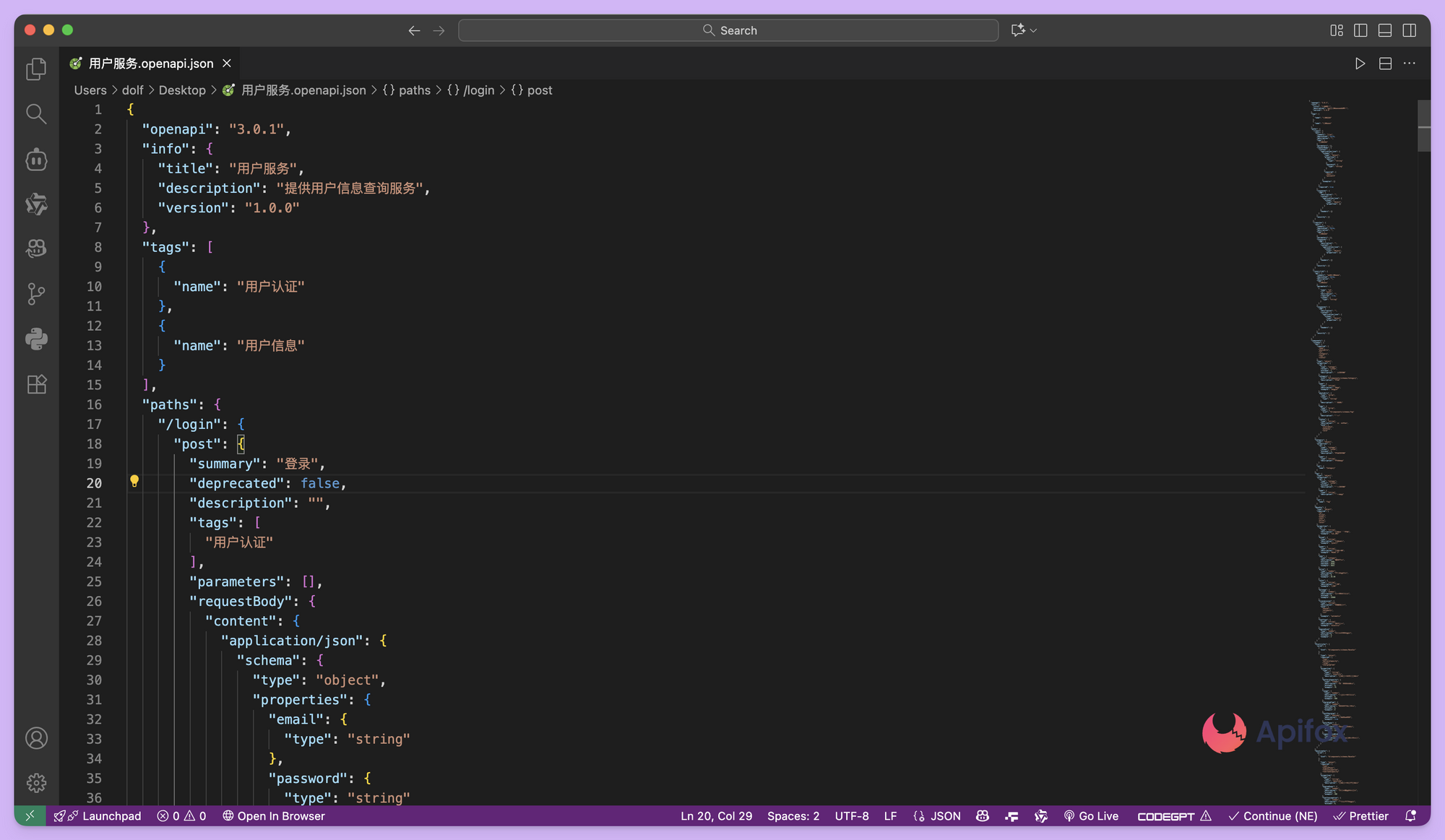Open the Accounts icon in activity bar
This screenshot has width=1445, height=840.
(x=36, y=738)
